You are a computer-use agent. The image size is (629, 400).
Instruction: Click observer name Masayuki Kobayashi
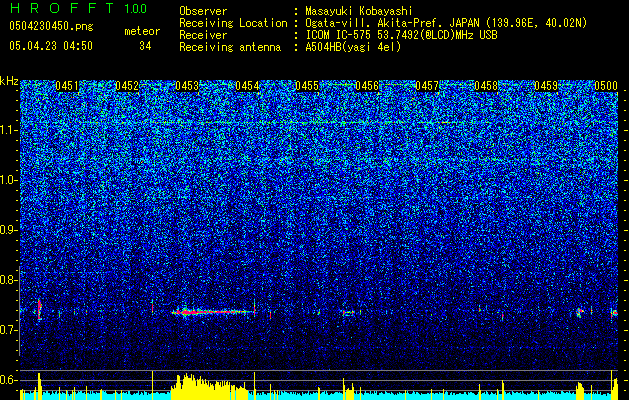[x=359, y=11]
